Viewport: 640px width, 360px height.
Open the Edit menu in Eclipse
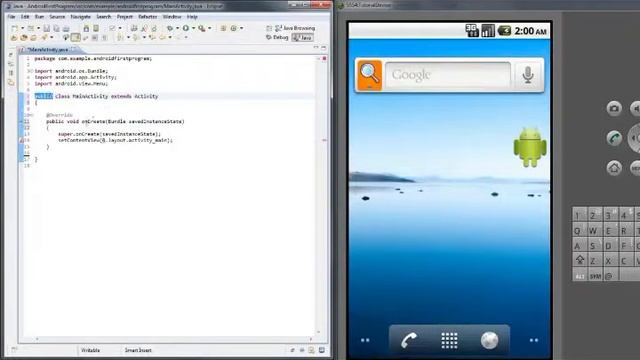click(25, 17)
